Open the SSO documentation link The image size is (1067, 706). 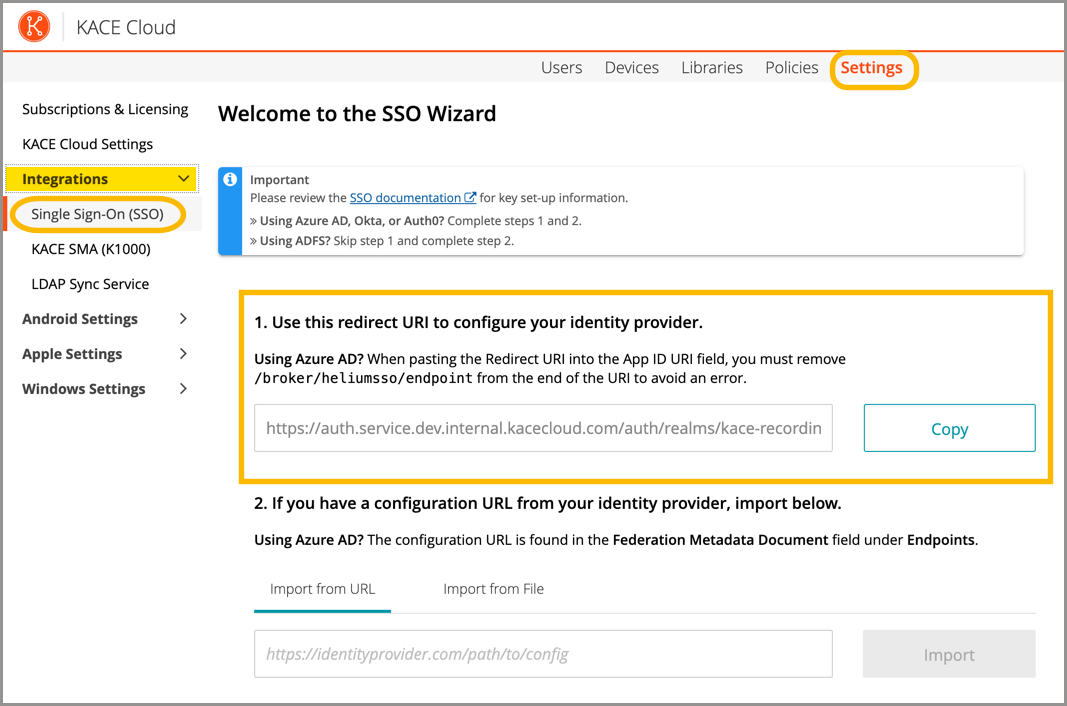405,198
